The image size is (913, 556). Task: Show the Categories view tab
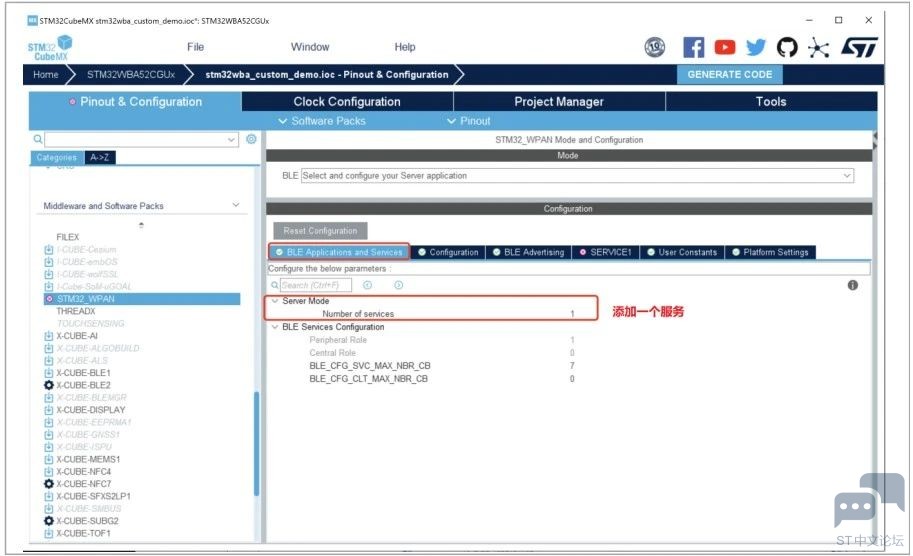pyautogui.click(x=56, y=157)
